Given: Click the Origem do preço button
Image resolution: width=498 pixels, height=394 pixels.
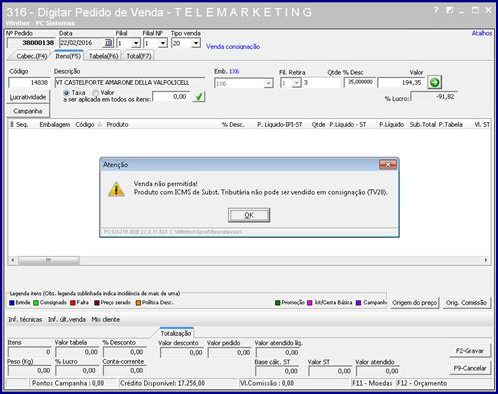Looking at the screenshot, I should pyautogui.click(x=414, y=303).
